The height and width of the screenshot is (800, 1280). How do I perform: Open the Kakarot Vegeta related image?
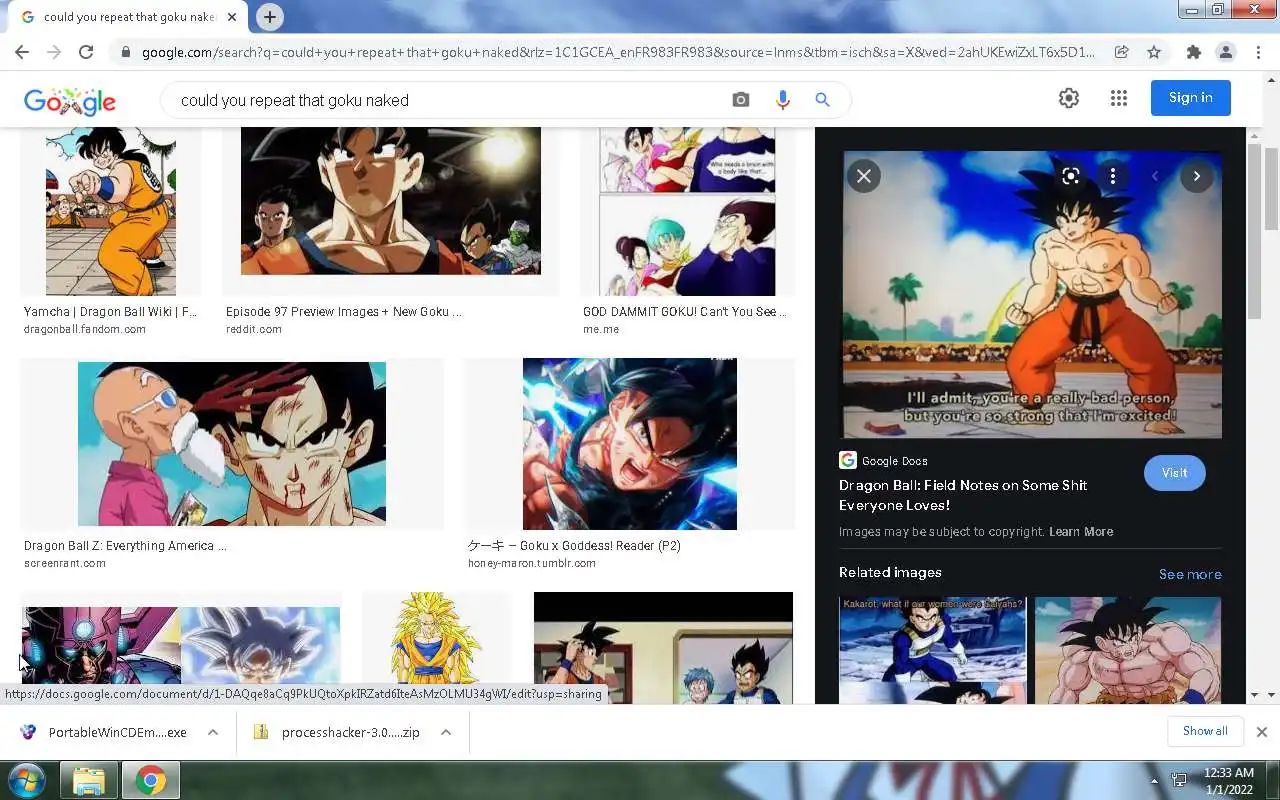[x=932, y=650]
